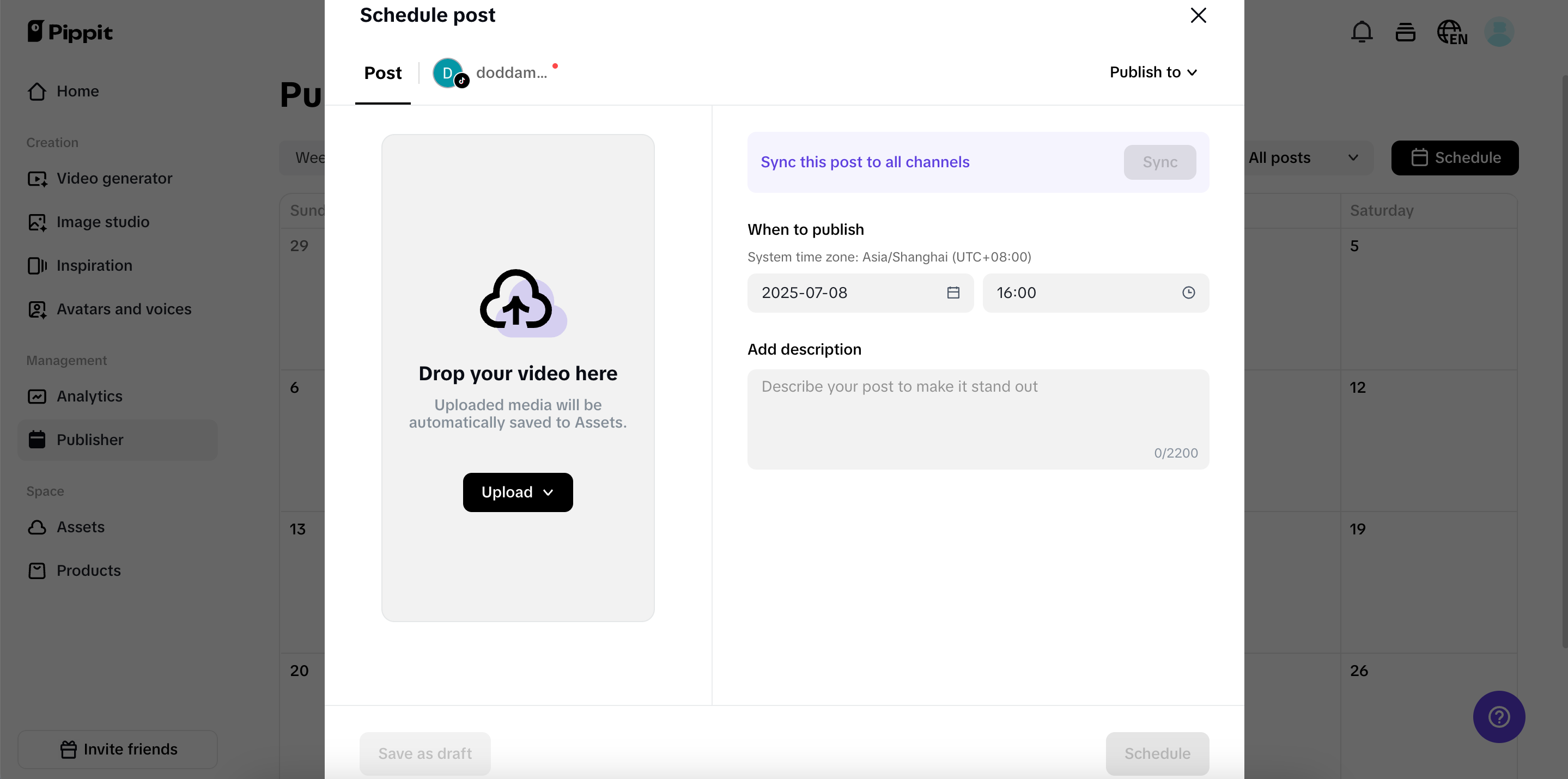Click the Sync button
Image resolution: width=1568 pixels, height=779 pixels.
[x=1159, y=162]
